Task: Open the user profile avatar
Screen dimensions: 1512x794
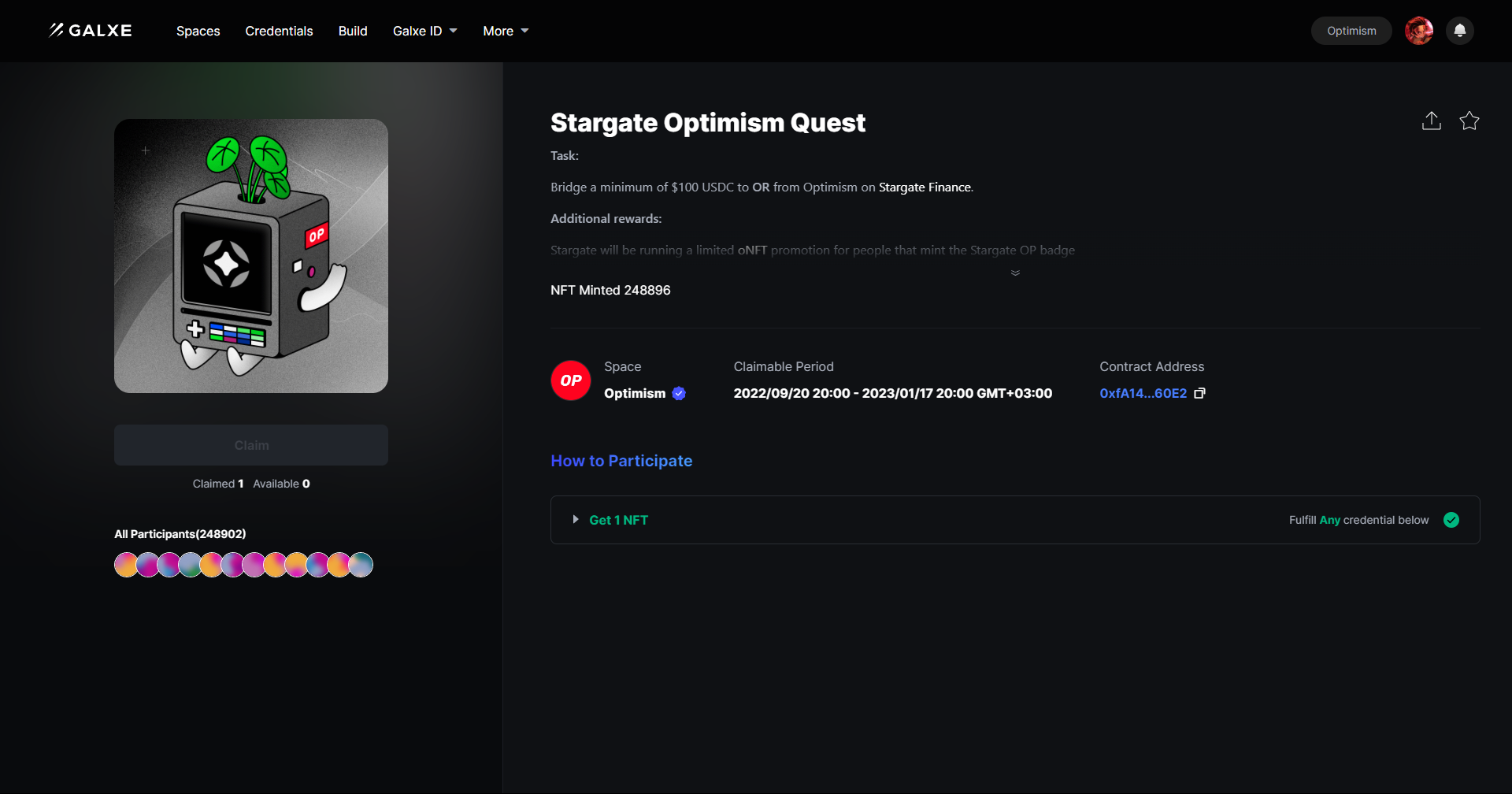Action: (1419, 31)
